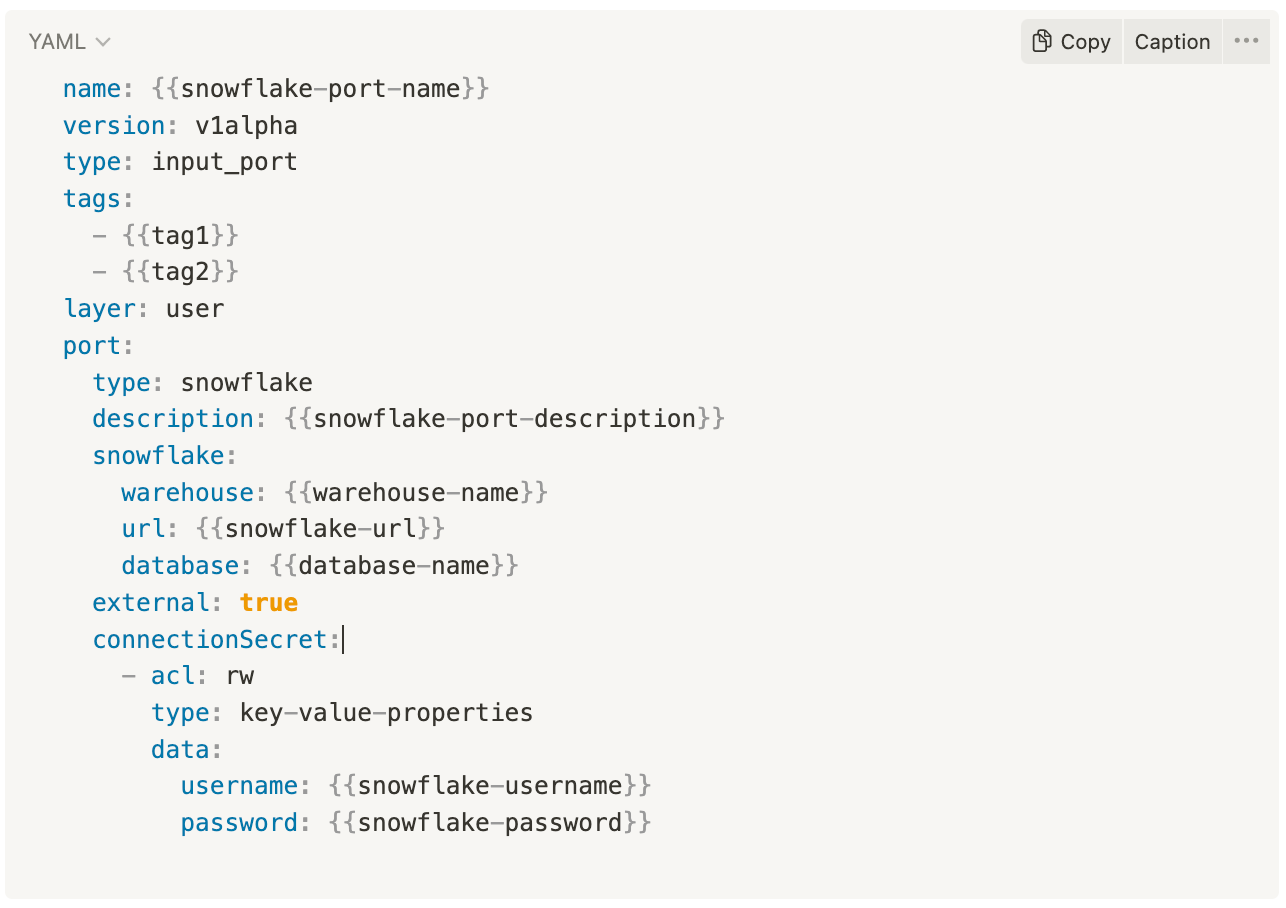The width and height of the screenshot is (1286, 908).
Task: Click the warehouse key in the snowflake section
Action: pyautogui.click(x=186, y=492)
